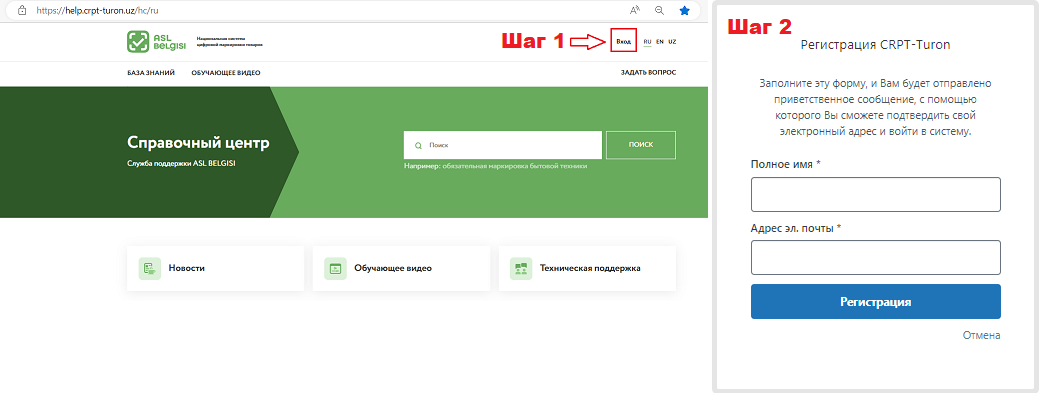Screen dimensions: 1045x402
Task: Click the browser URL help.crpt-turon.uz address
Action: (x=97, y=11)
